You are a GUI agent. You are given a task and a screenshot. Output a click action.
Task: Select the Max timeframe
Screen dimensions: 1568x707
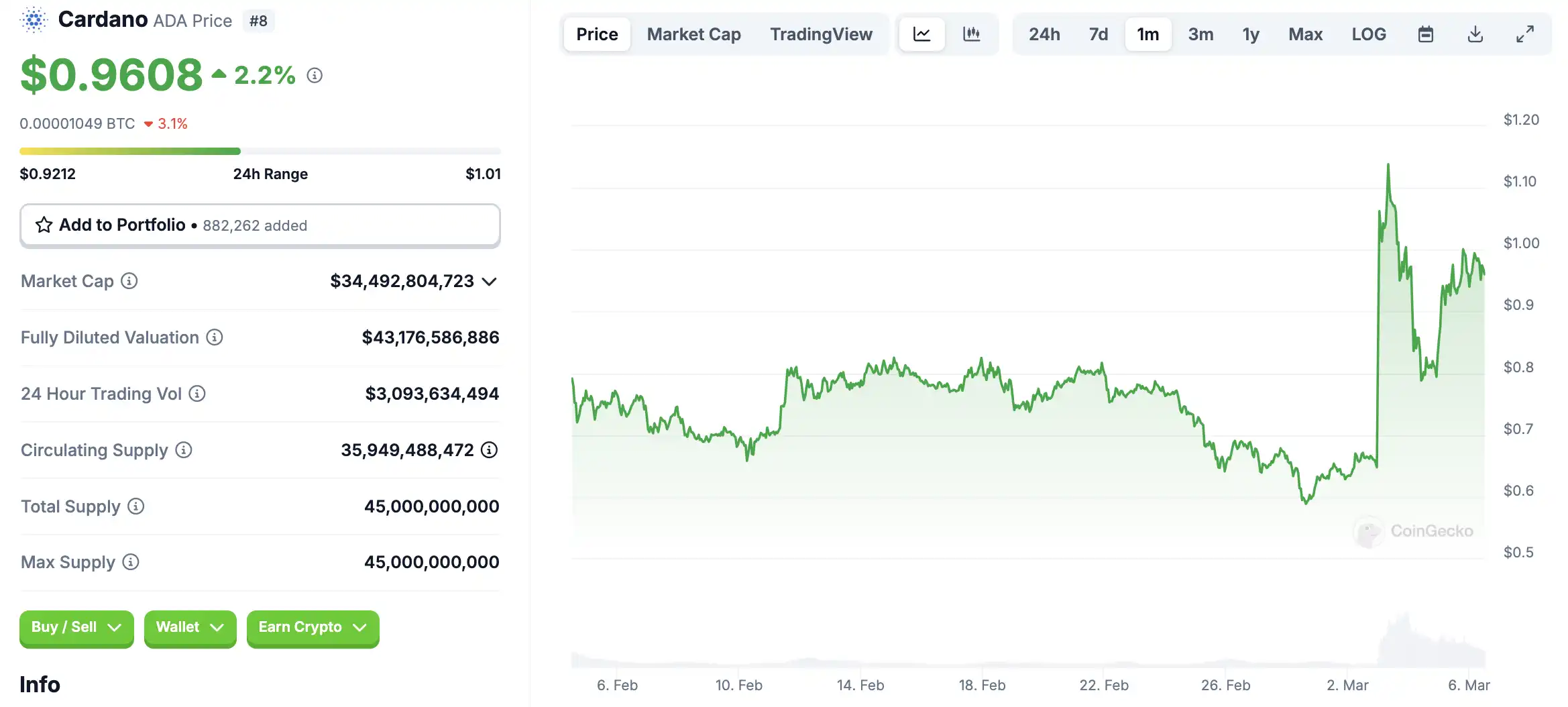[1305, 34]
